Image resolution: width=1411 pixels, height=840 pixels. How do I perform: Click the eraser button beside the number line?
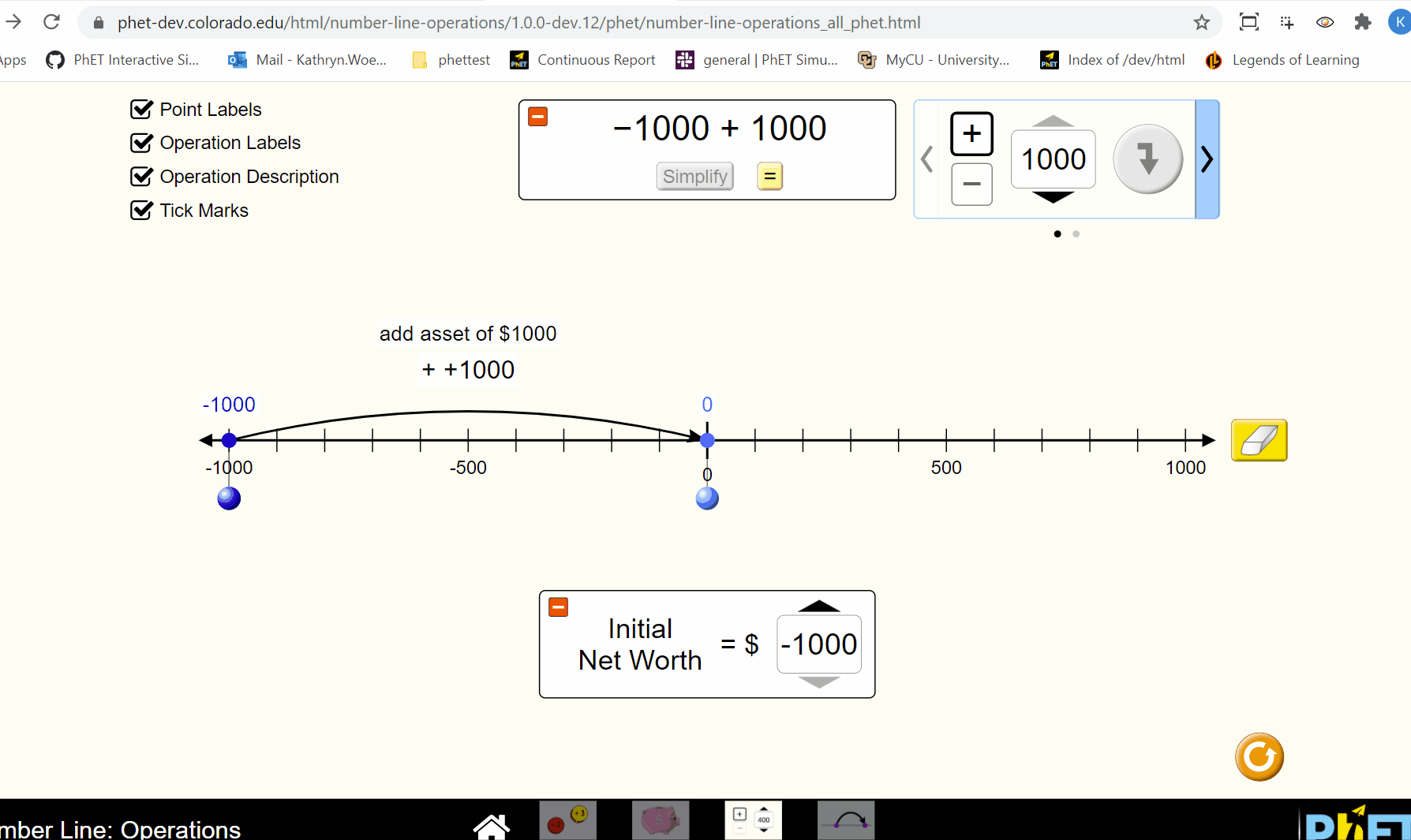click(x=1259, y=440)
